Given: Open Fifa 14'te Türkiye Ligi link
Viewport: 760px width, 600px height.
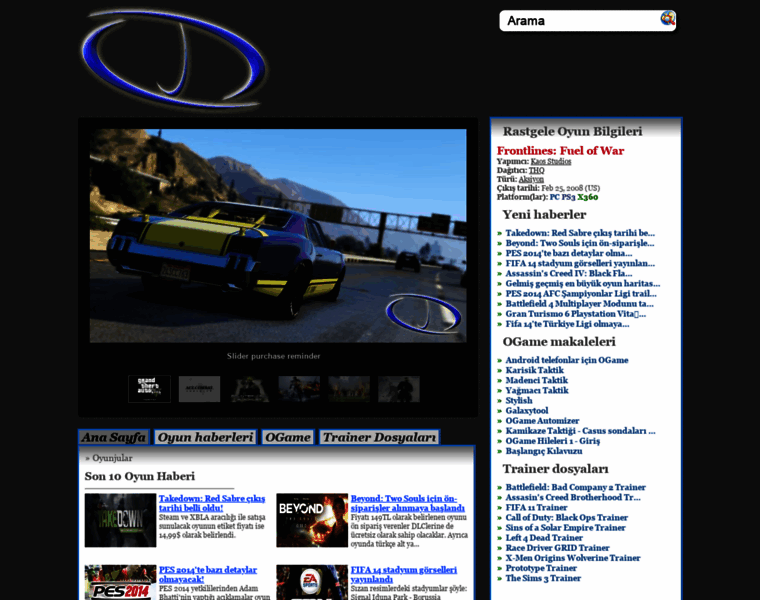Looking at the screenshot, I should [567, 324].
